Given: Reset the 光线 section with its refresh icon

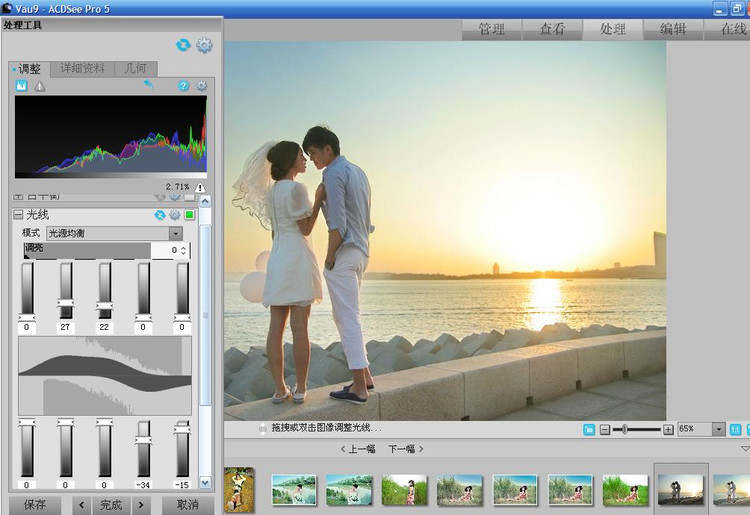Looking at the screenshot, I should [x=159, y=215].
